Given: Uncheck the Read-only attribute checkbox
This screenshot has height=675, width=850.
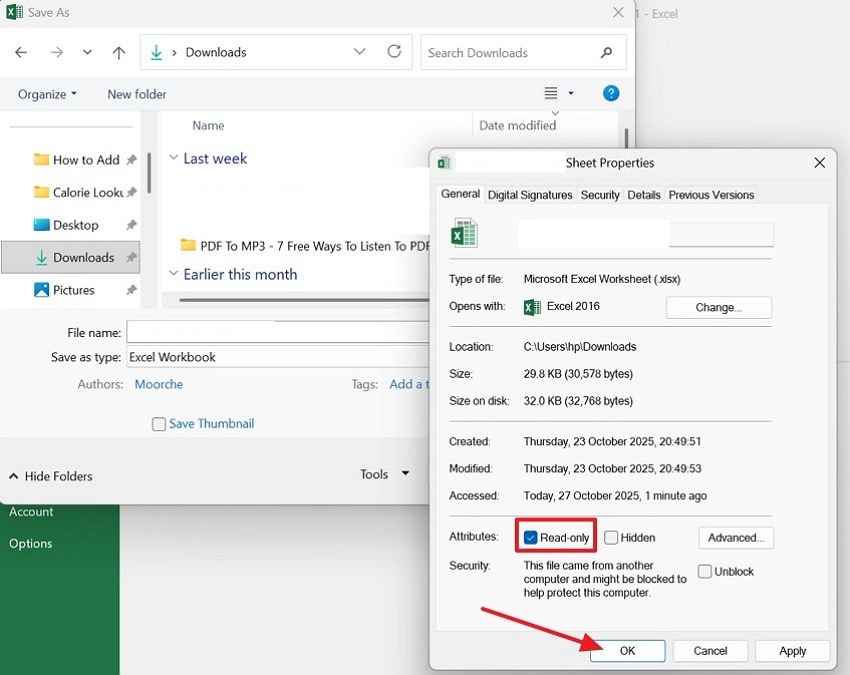Looking at the screenshot, I should point(531,538).
